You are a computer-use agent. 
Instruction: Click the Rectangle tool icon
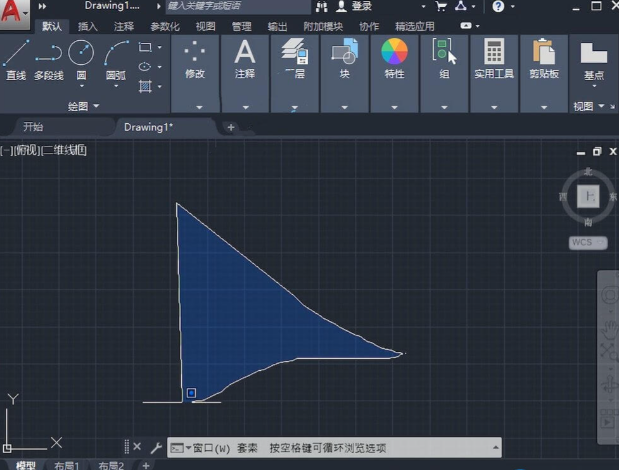tap(145, 47)
